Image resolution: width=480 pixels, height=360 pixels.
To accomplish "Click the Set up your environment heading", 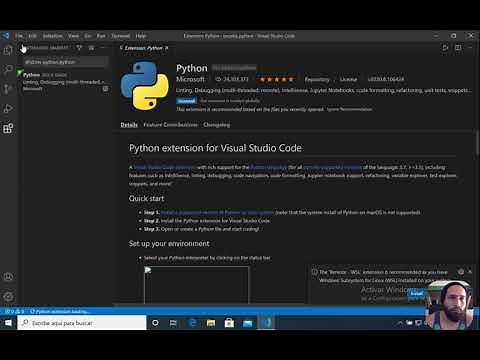I will 169,244.
